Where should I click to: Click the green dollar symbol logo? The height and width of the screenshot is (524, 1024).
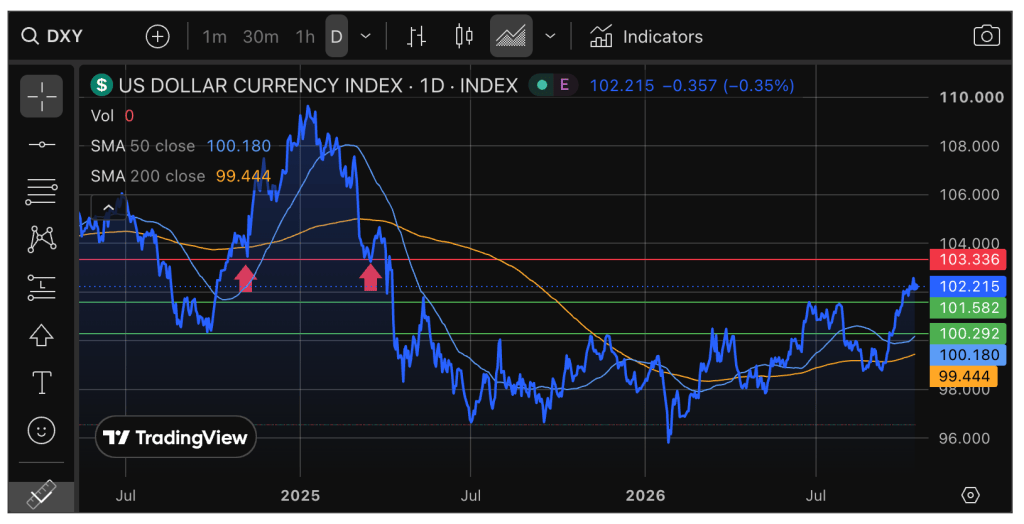[101, 85]
